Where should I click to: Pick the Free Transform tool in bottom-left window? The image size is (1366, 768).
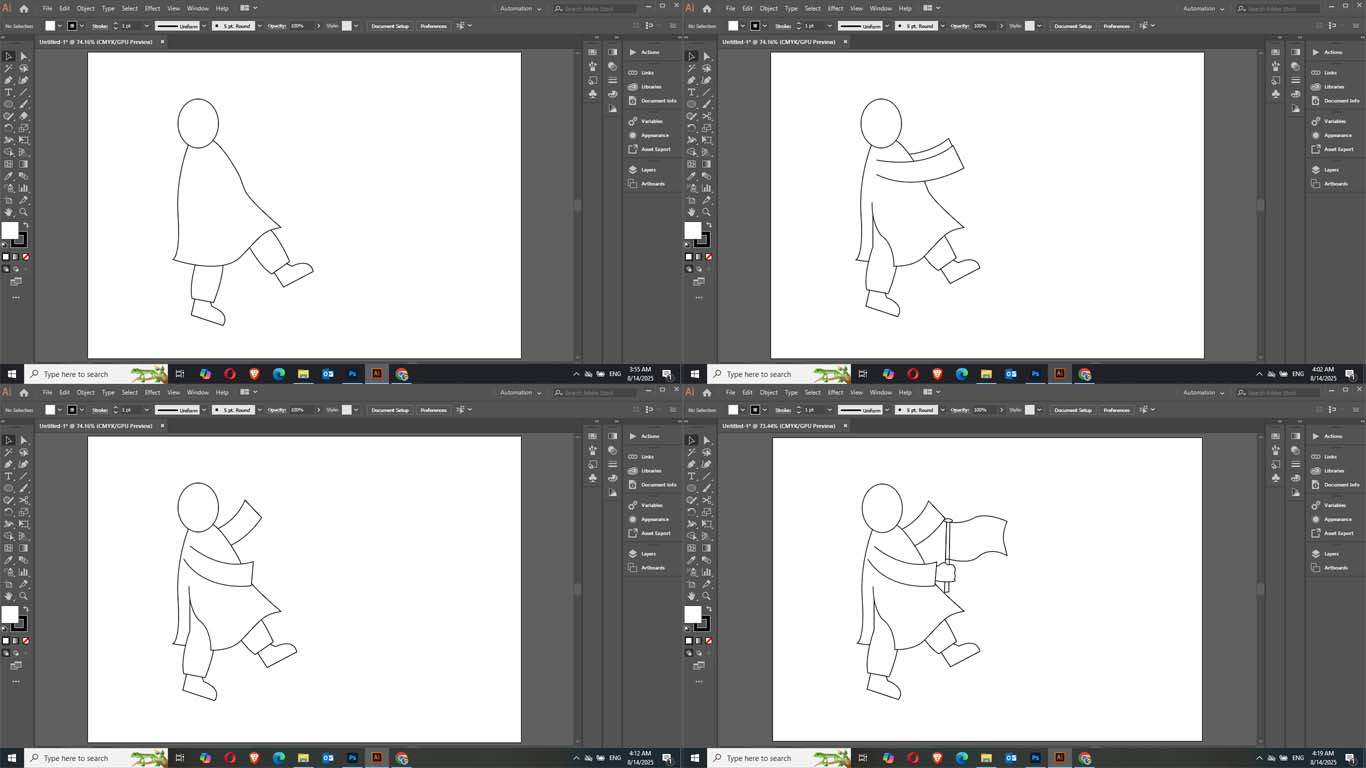tap(23, 524)
